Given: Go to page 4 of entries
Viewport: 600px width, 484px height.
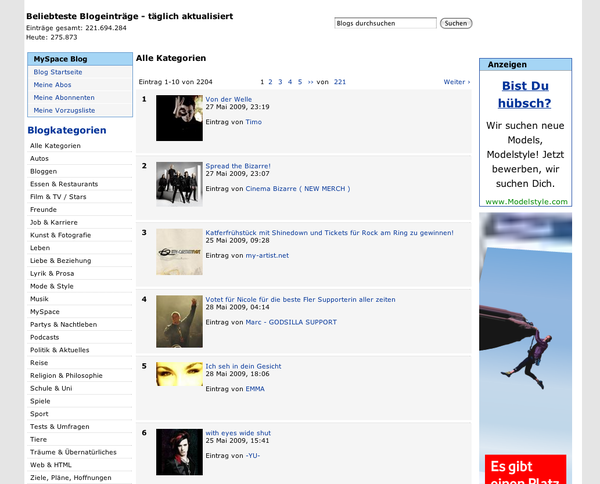Looking at the screenshot, I should pyautogui.click(x=290, y=82).
